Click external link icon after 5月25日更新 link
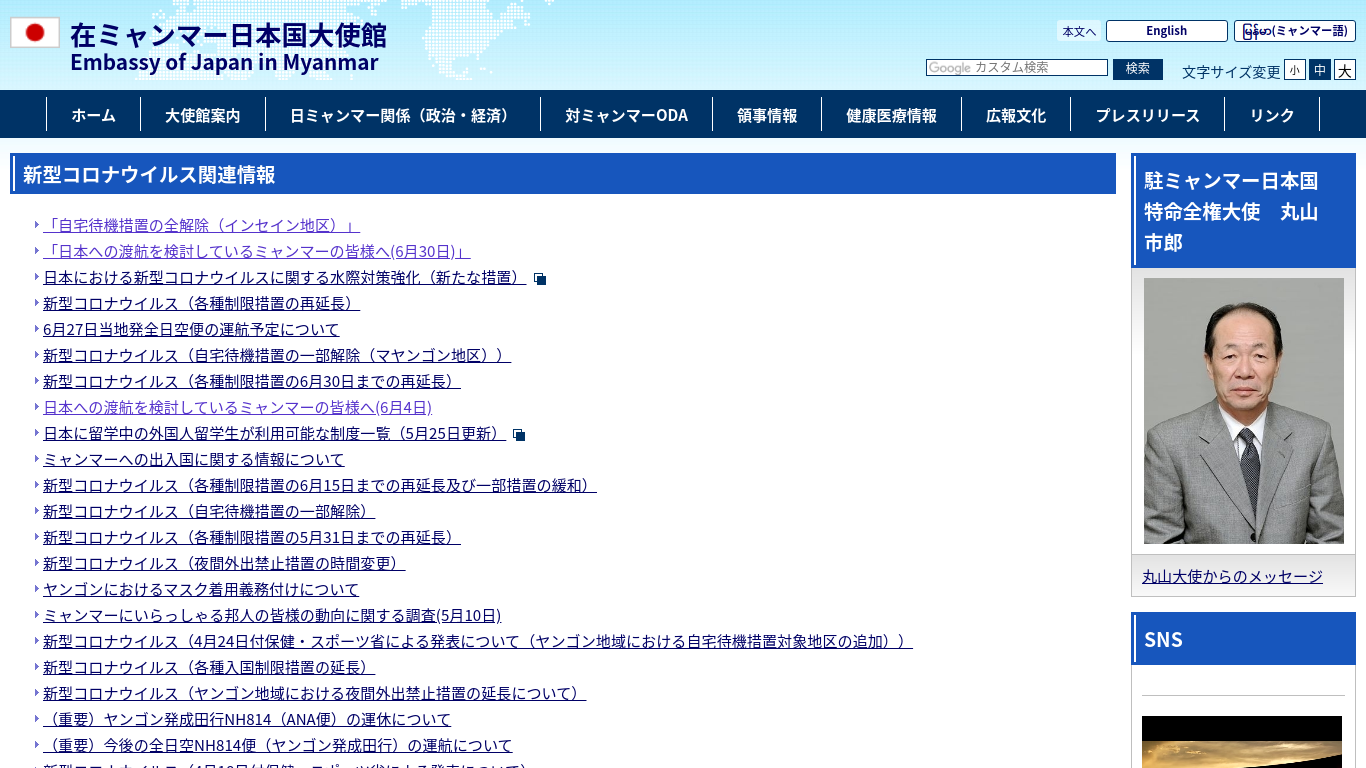The width and height of the screenshot is (1366, 768). coord(519,435)
